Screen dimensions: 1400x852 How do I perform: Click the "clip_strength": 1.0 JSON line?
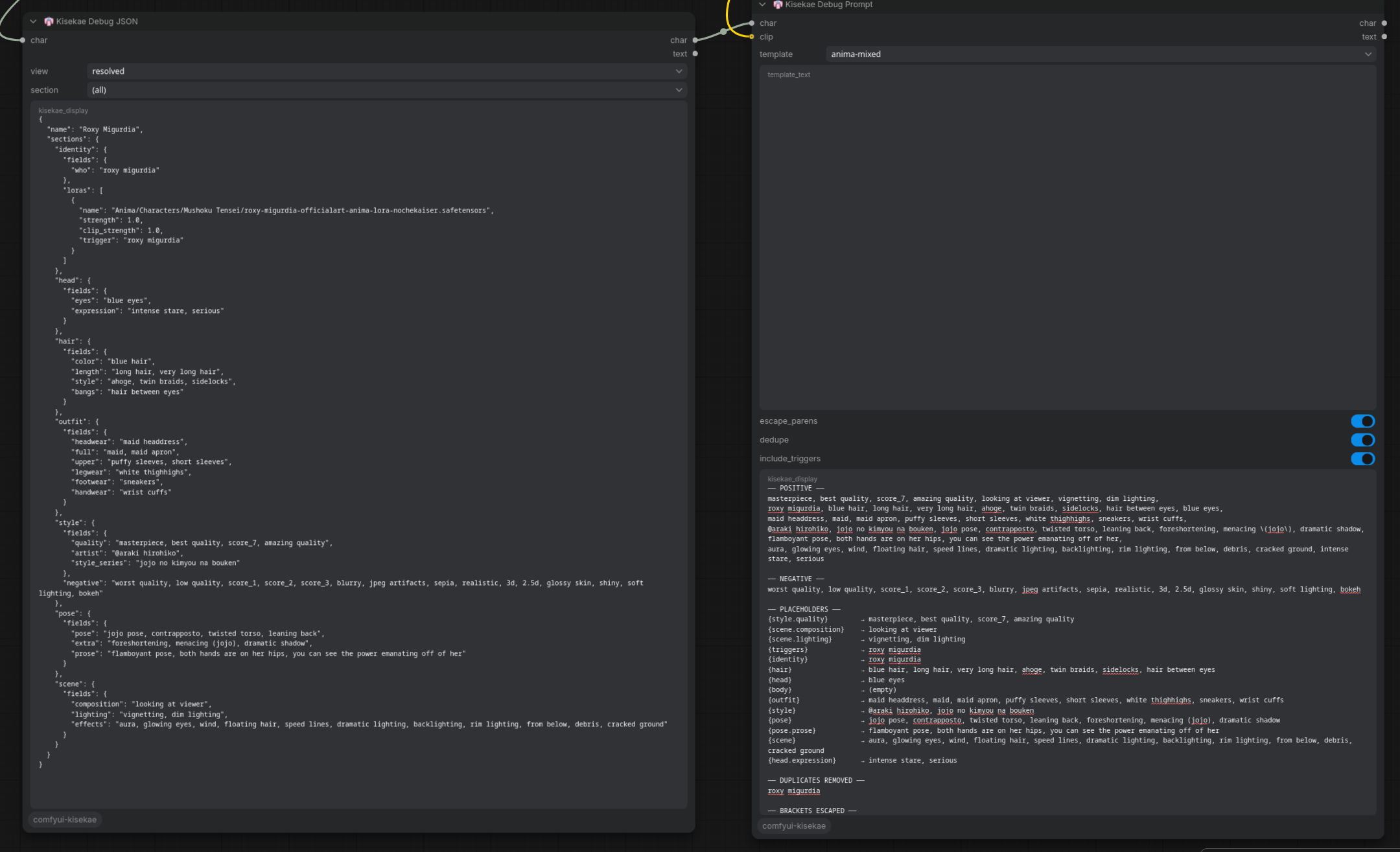[121, 231]
